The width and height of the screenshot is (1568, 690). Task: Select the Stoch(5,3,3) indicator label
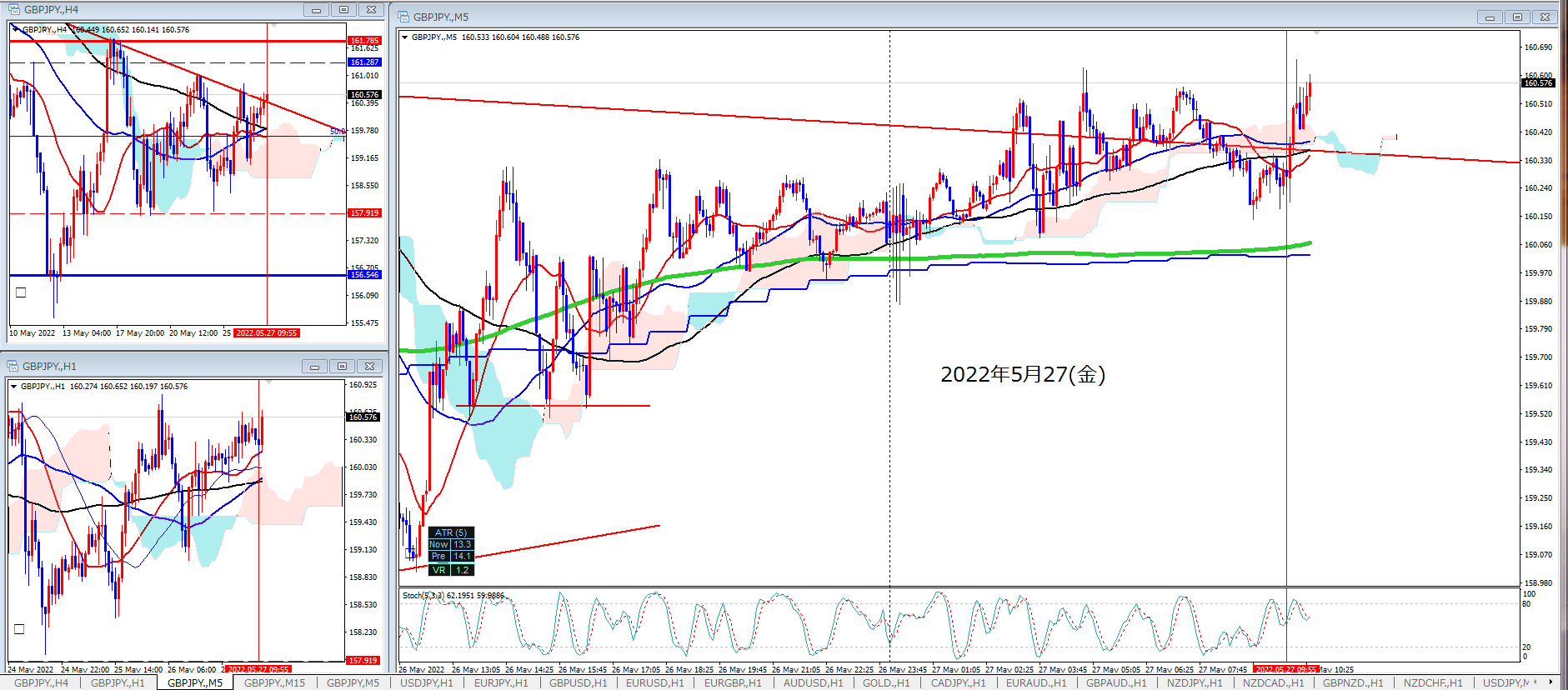pyautogui.click(x=423, y=596)
